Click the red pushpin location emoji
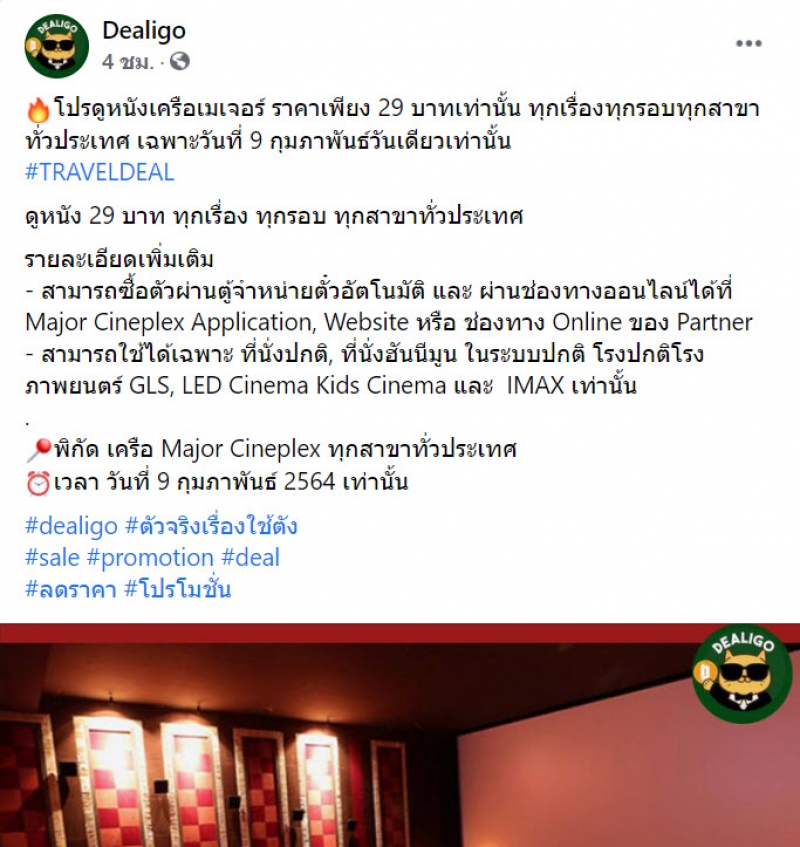The height and width of the screenshot is (847, 800). [x=38, y=450]
